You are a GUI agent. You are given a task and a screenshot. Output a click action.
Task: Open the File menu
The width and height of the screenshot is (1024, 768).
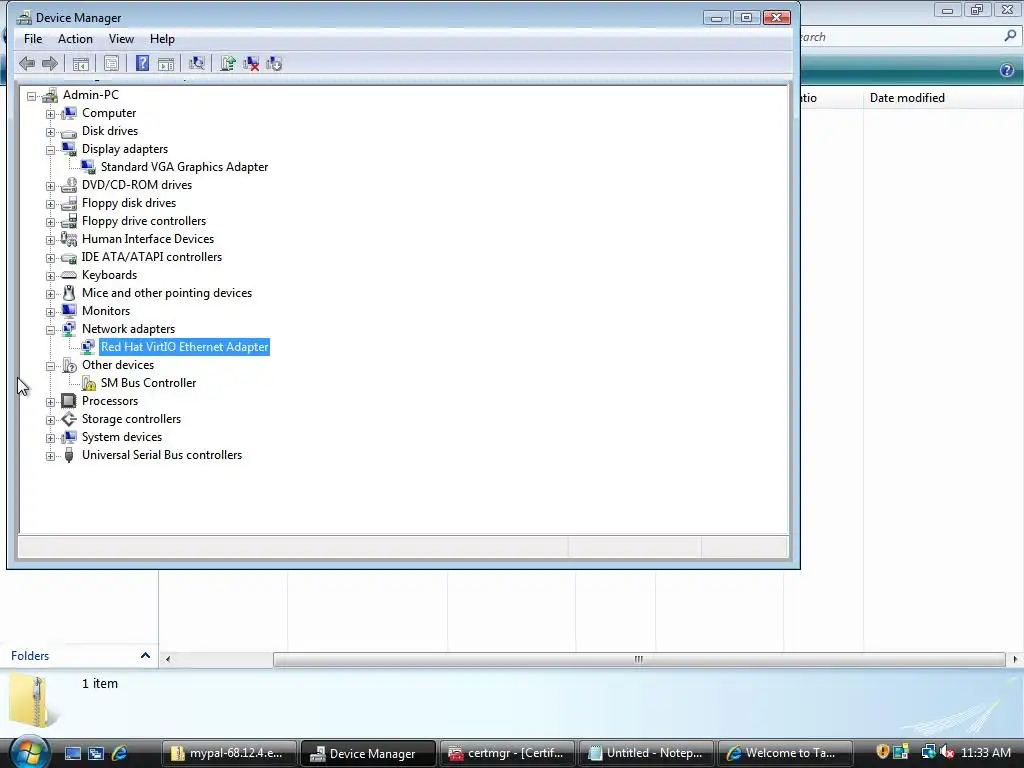click(x=33, y=39)
